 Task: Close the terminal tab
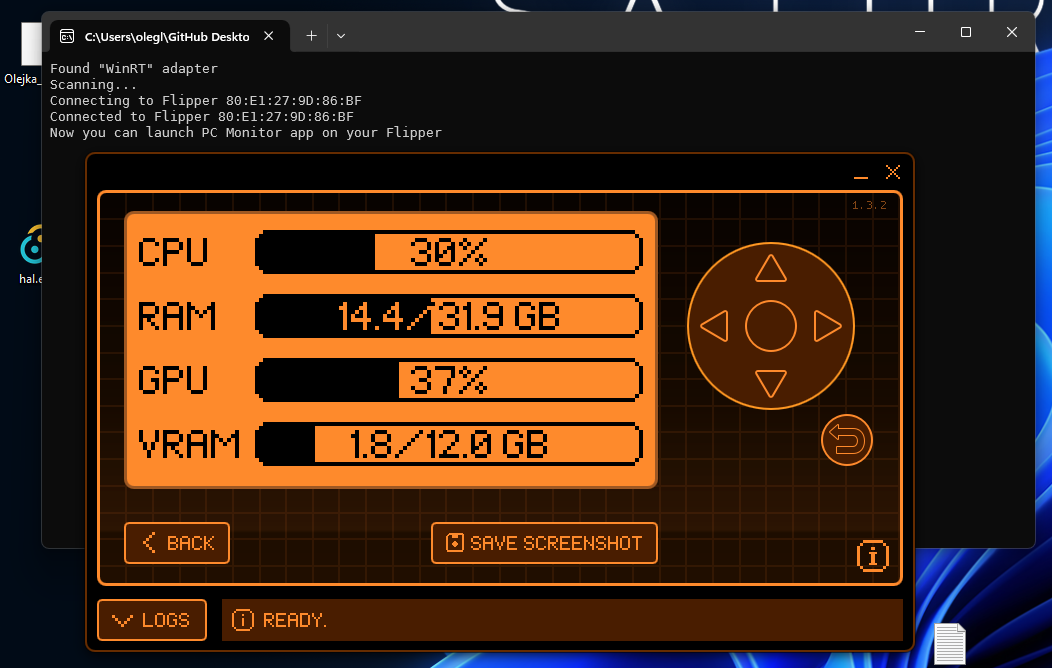268,36
